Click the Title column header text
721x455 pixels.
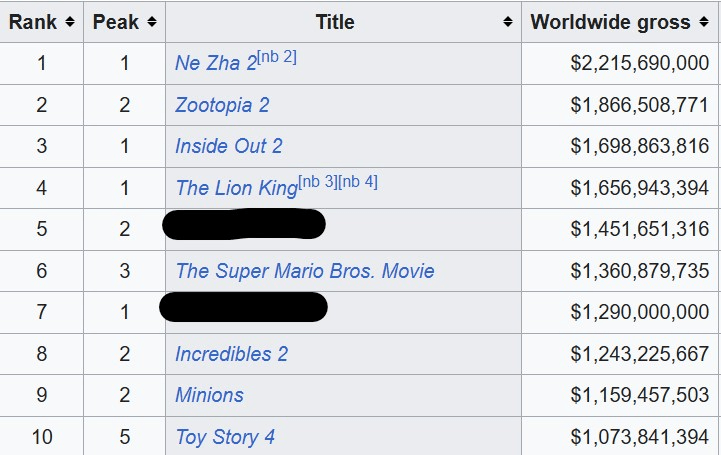(x=335, y=22)
